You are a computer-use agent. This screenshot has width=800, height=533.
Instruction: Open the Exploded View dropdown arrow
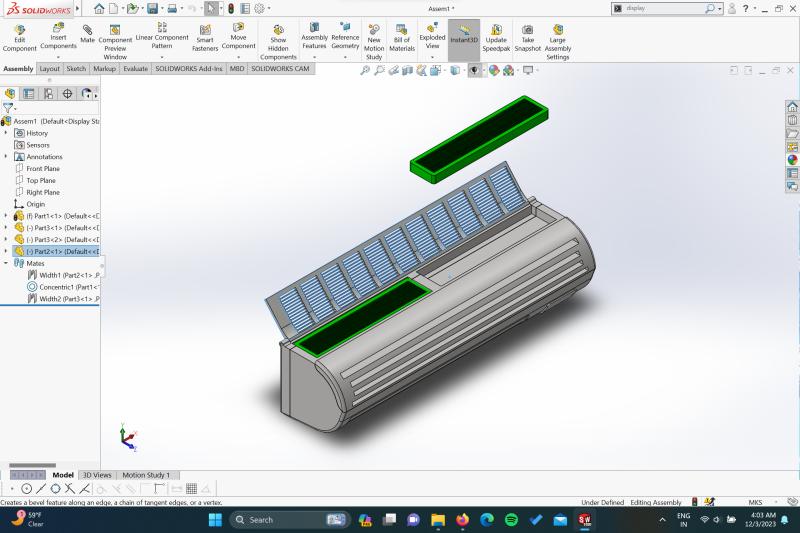click(432, 57)
